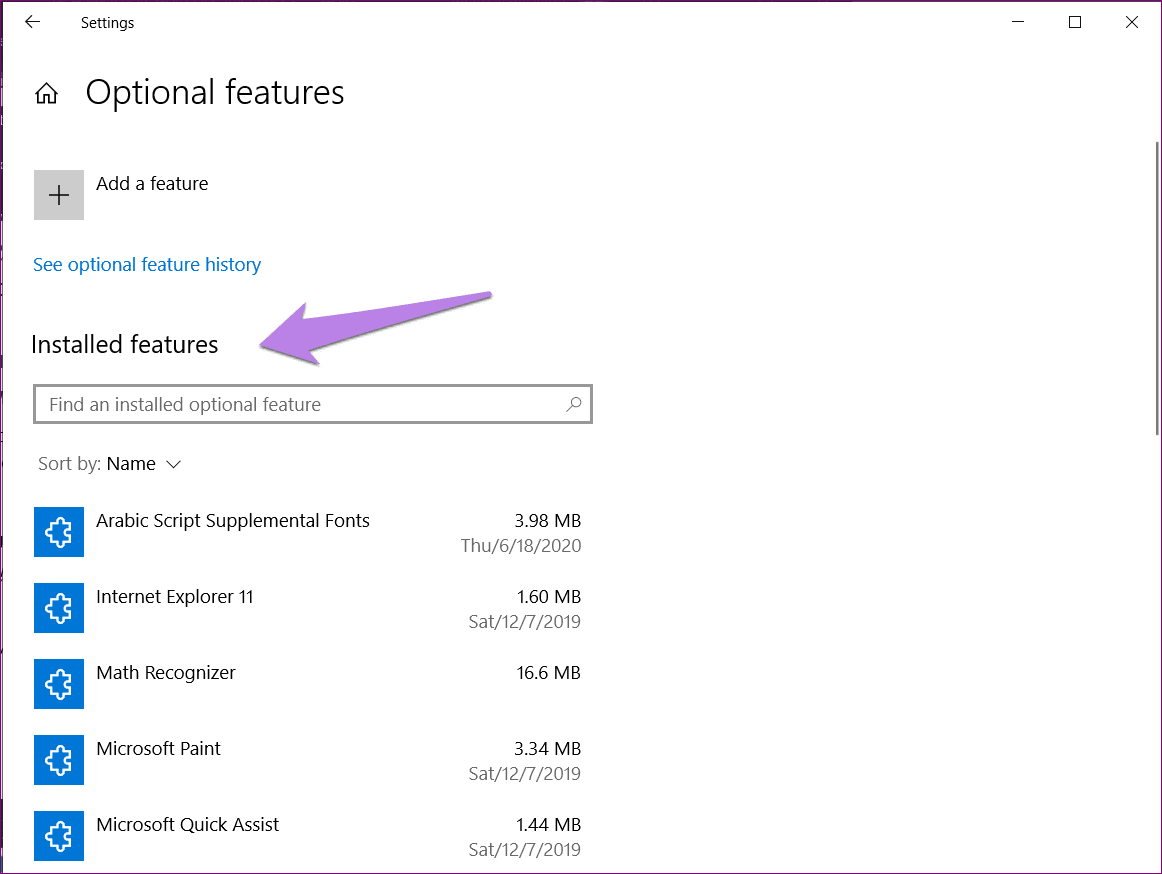Open See optional feature history

(x=147, y=264)
